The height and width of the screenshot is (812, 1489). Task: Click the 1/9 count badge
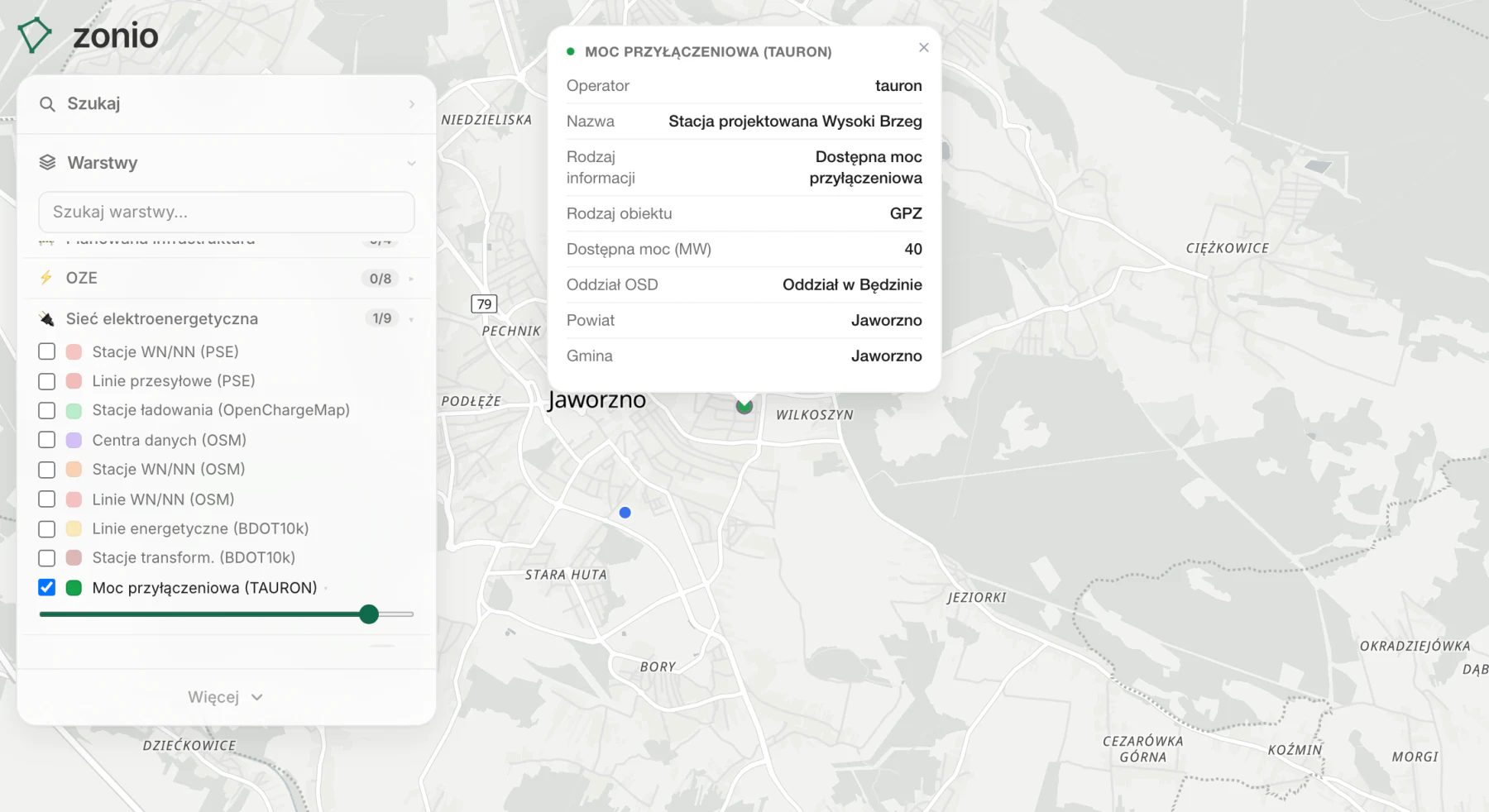point(381,318)
